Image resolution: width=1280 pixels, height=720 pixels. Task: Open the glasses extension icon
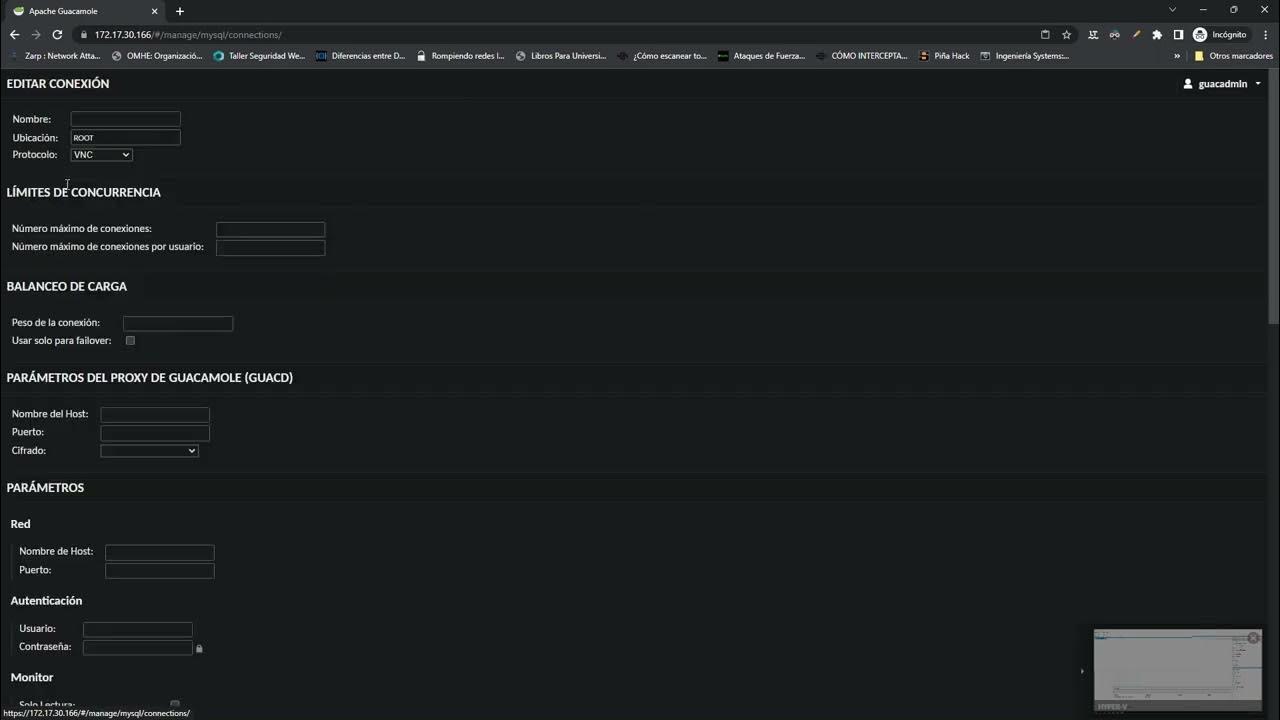1114,34
